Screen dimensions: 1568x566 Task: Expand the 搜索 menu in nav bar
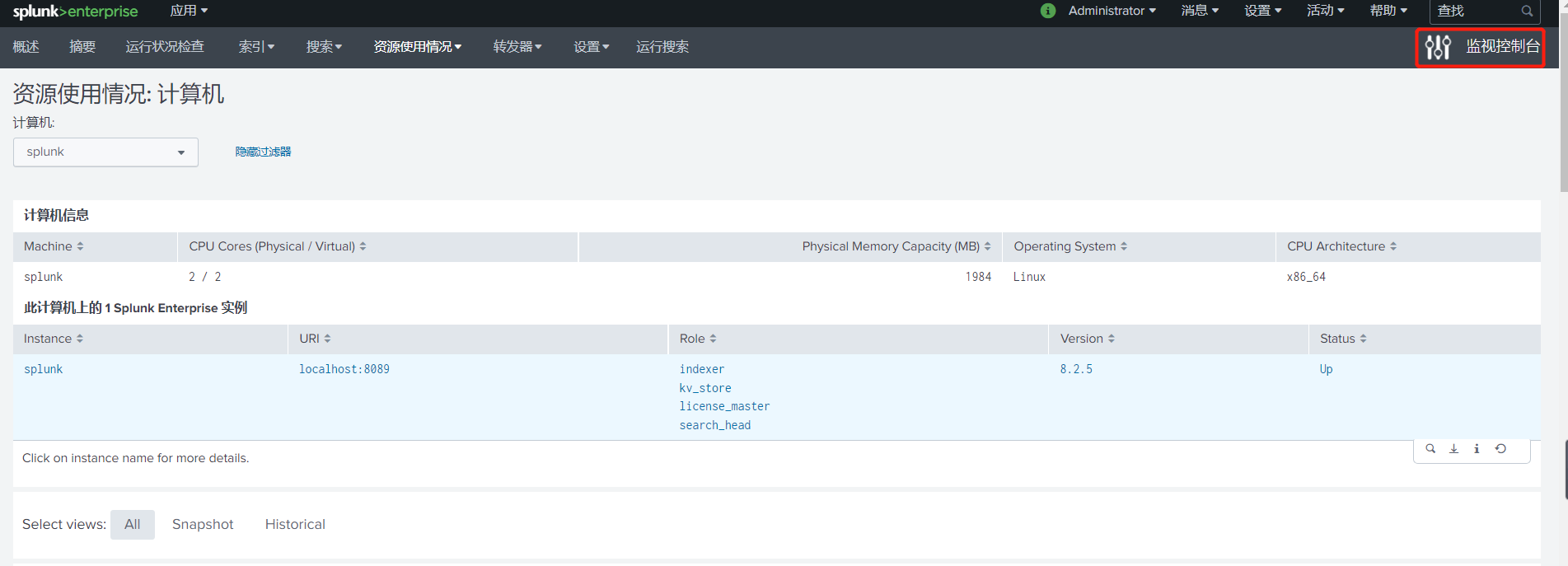pyautogui.click(x=324, y=47)
